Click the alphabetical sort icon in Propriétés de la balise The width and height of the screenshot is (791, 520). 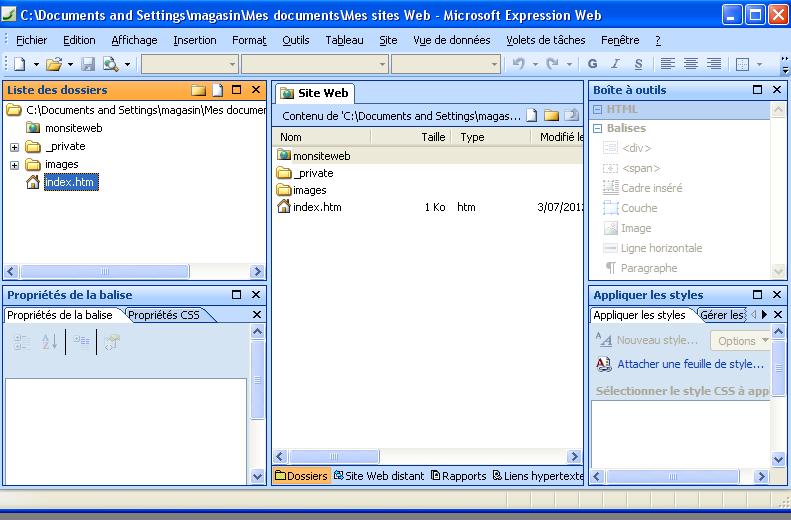pos(49,342)
